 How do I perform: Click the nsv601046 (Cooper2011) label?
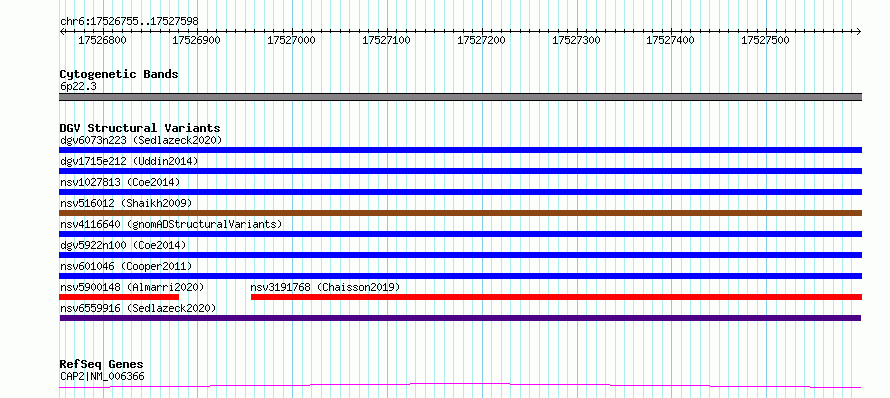(126, 266)
